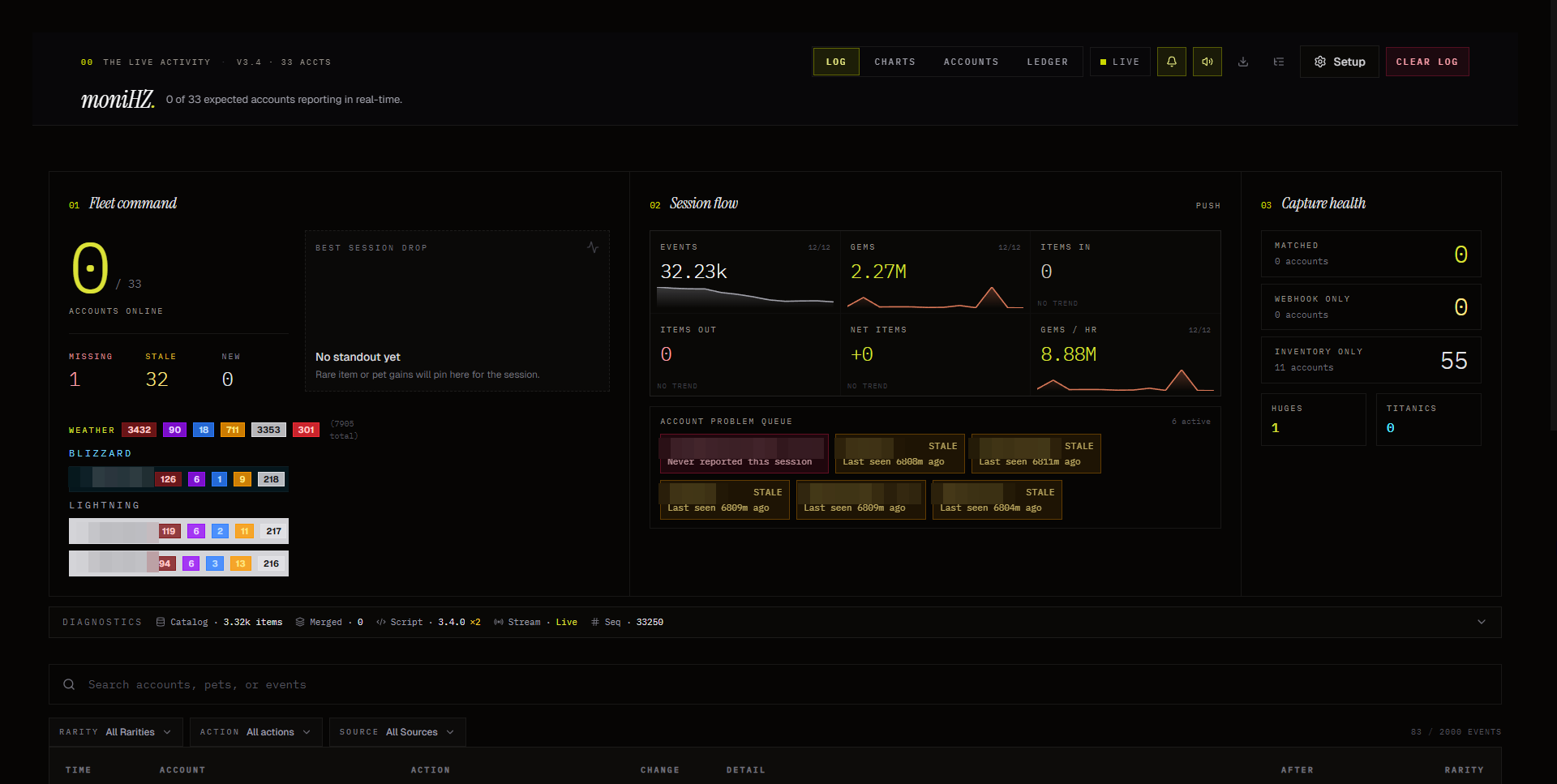The image size is (1557, 784).
Task: Click the Net Items +0 tile
Action: (x=935, y=355)
